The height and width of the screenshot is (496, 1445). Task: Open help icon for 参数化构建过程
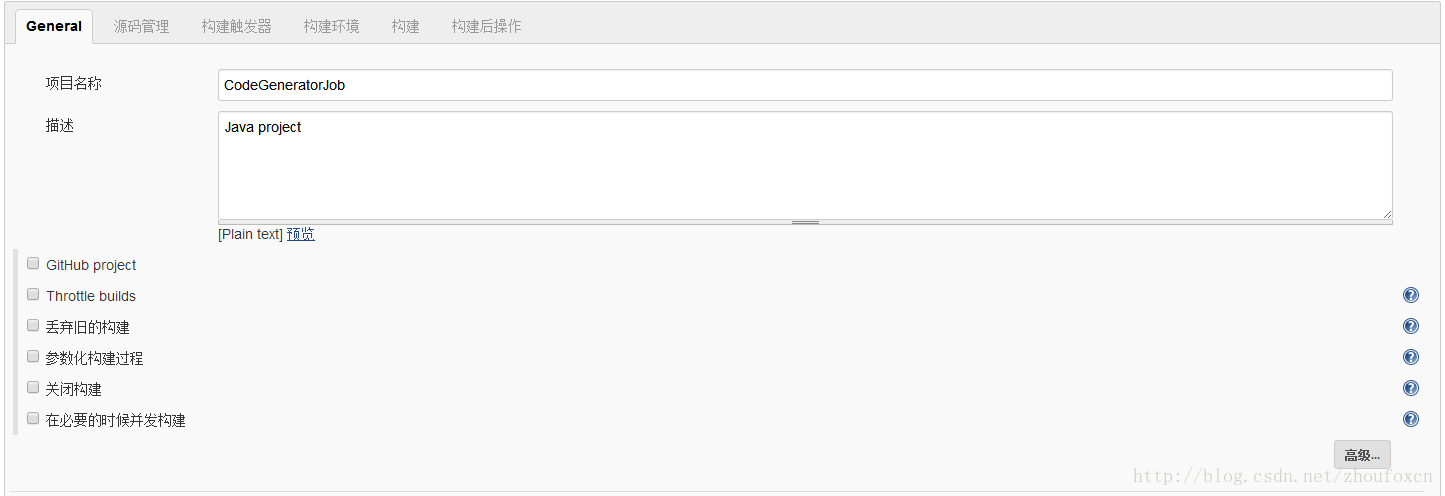coord(1411,357)
